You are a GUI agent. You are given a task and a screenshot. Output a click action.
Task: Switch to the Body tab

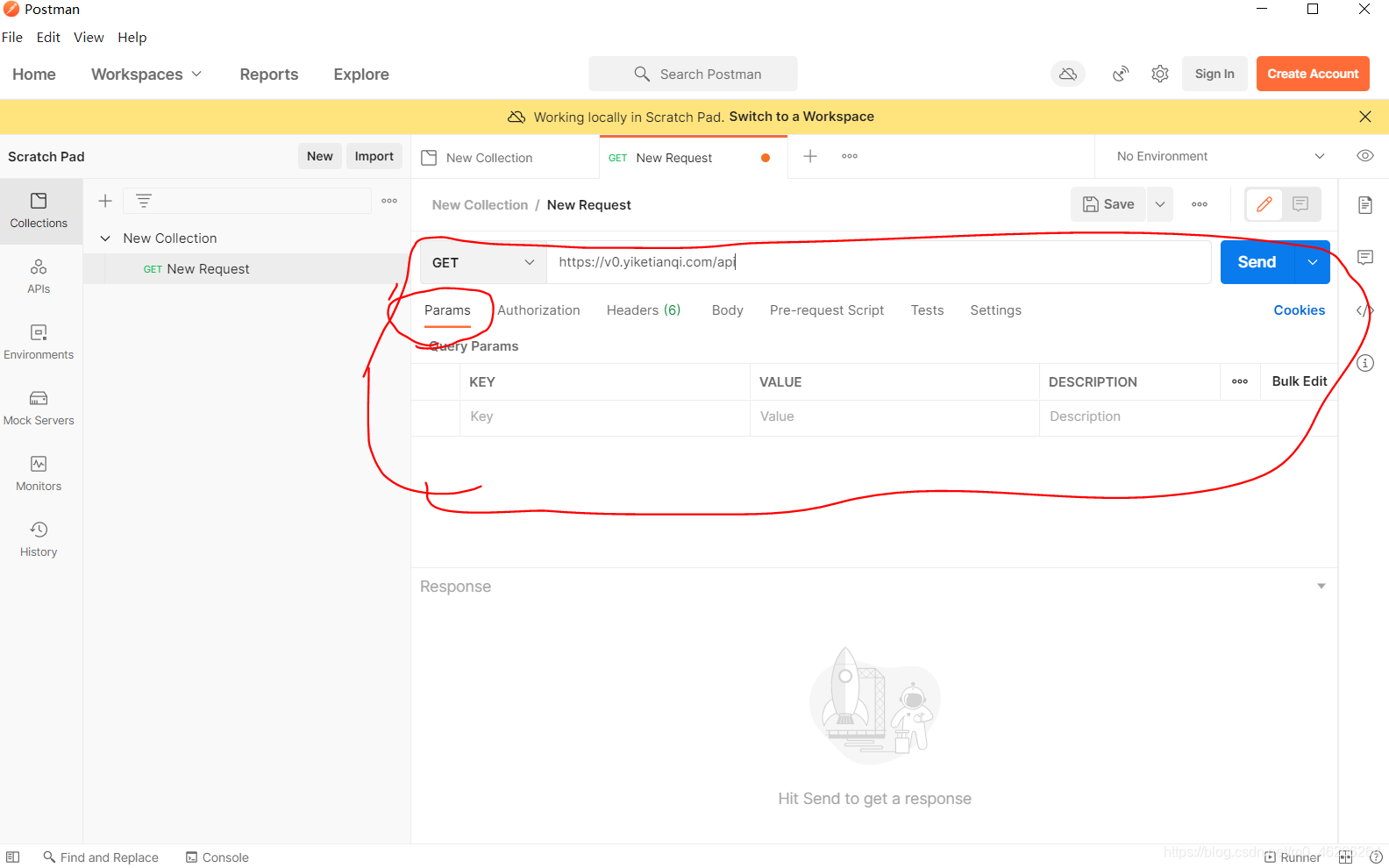(x=728, y=310)
